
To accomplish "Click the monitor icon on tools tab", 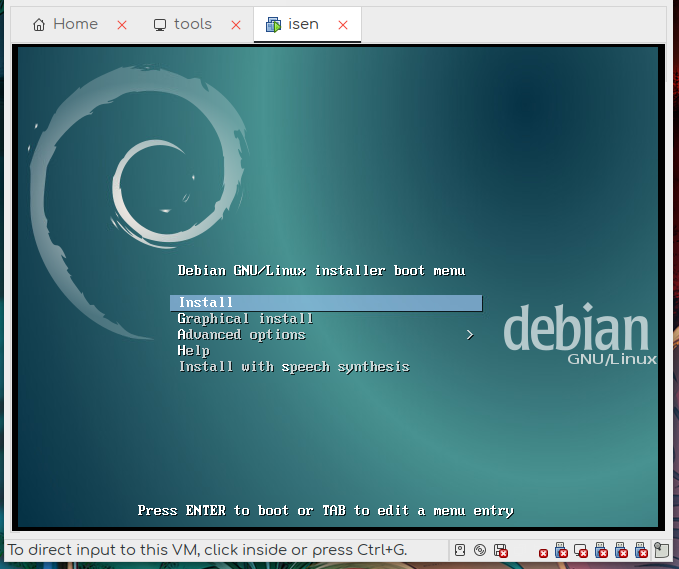I will (160, 25).
